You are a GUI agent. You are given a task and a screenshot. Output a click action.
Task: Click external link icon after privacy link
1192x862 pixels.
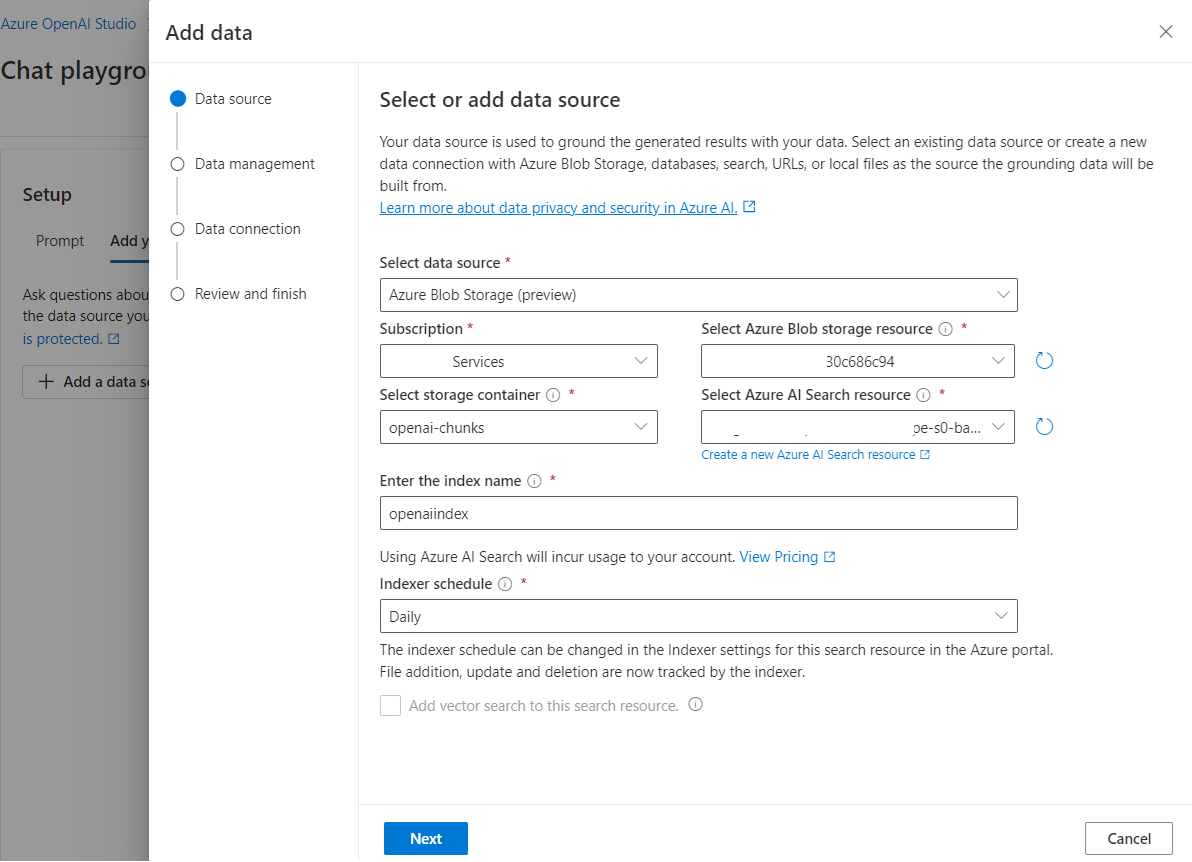(x=749, y=207)
